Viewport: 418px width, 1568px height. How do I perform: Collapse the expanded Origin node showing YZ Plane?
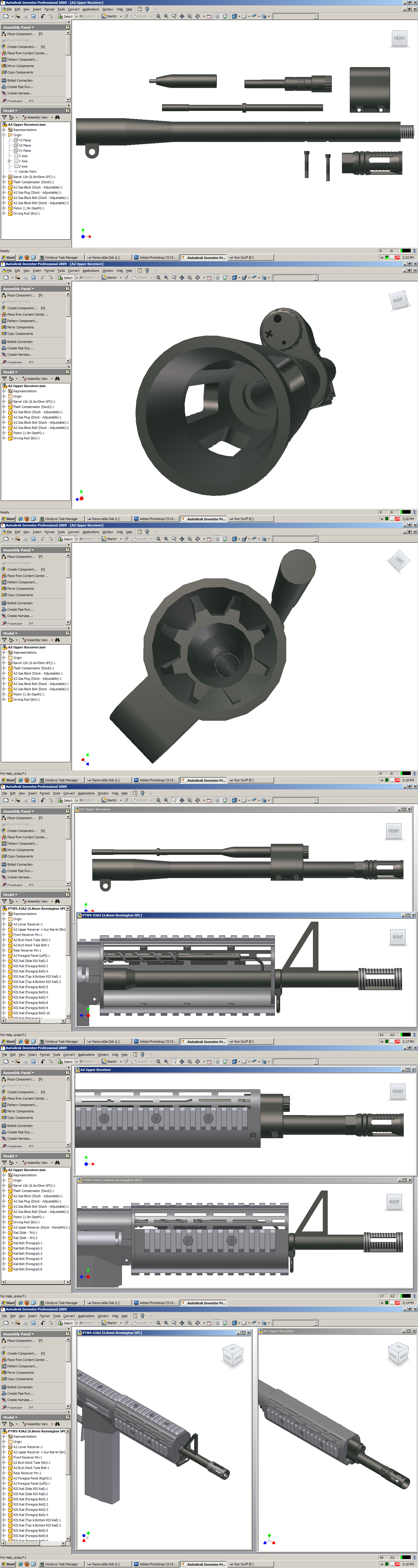coord(4,135)
